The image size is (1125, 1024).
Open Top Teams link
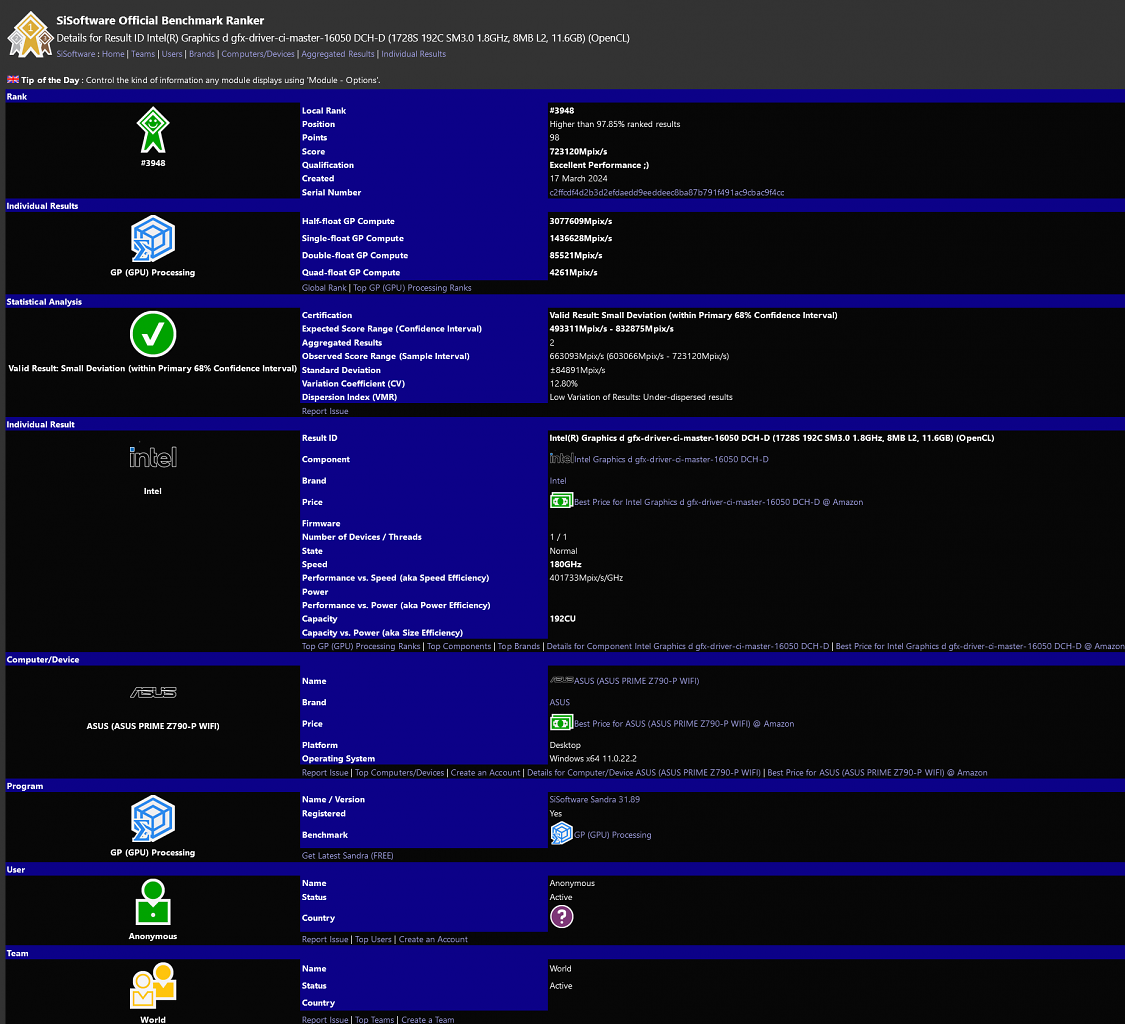point(375,1020)
